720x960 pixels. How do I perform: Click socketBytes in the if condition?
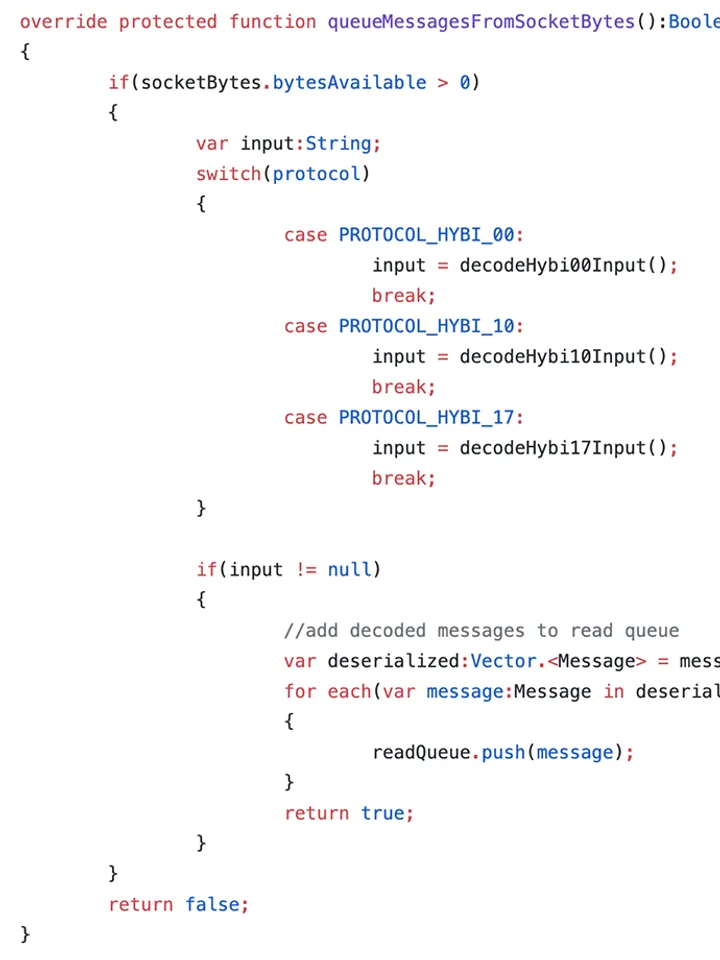[x=201, y=83]
